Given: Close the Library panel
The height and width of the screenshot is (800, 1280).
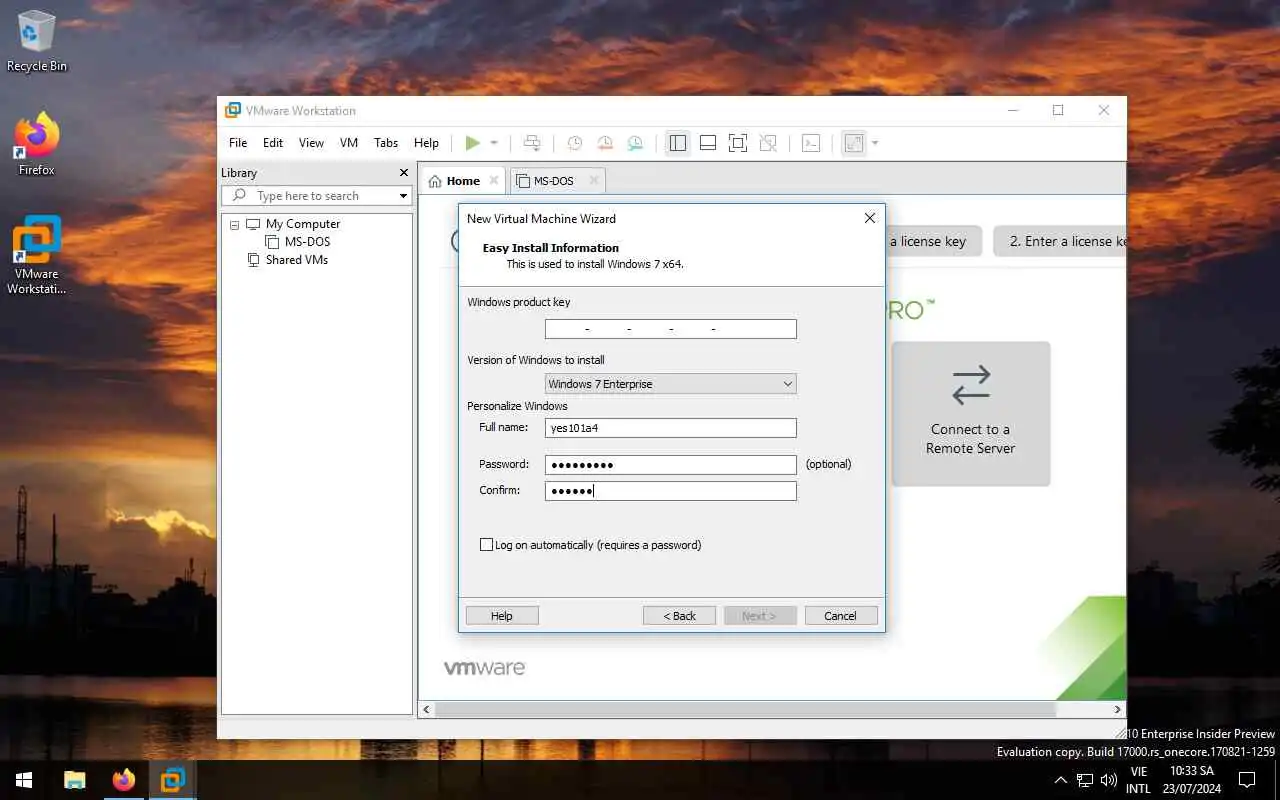Looking at the screenshot, I should click(x=404, y=173).
